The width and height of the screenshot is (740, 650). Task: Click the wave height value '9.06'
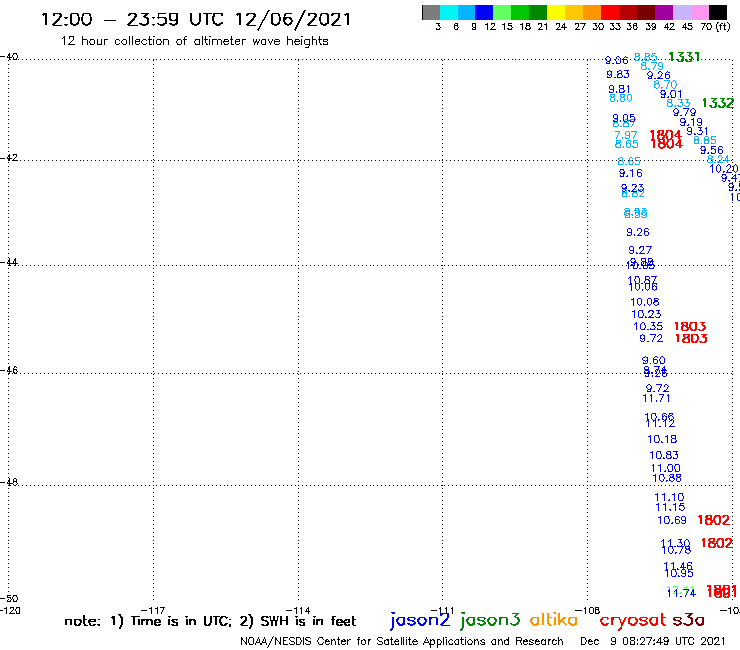pos(616,60)
